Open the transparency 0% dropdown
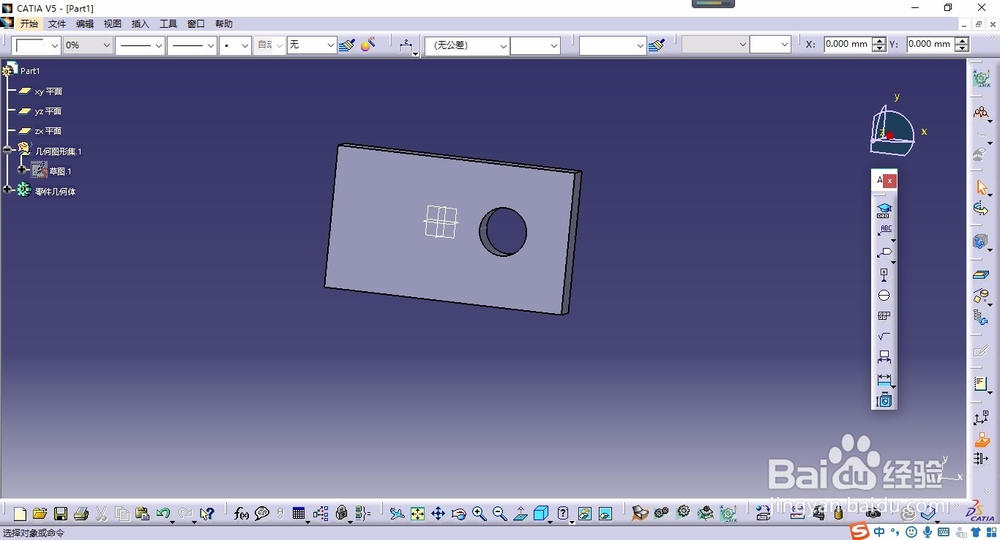The image size is (1000, 540). pos(106,45)
